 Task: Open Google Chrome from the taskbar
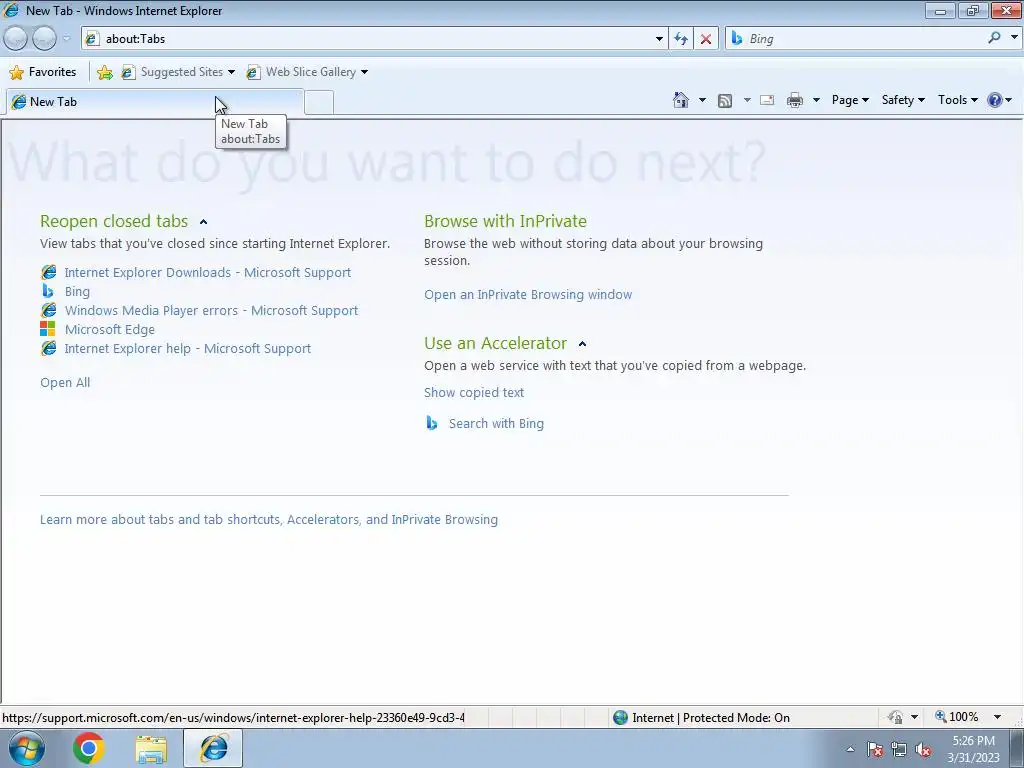coord(89,748)
